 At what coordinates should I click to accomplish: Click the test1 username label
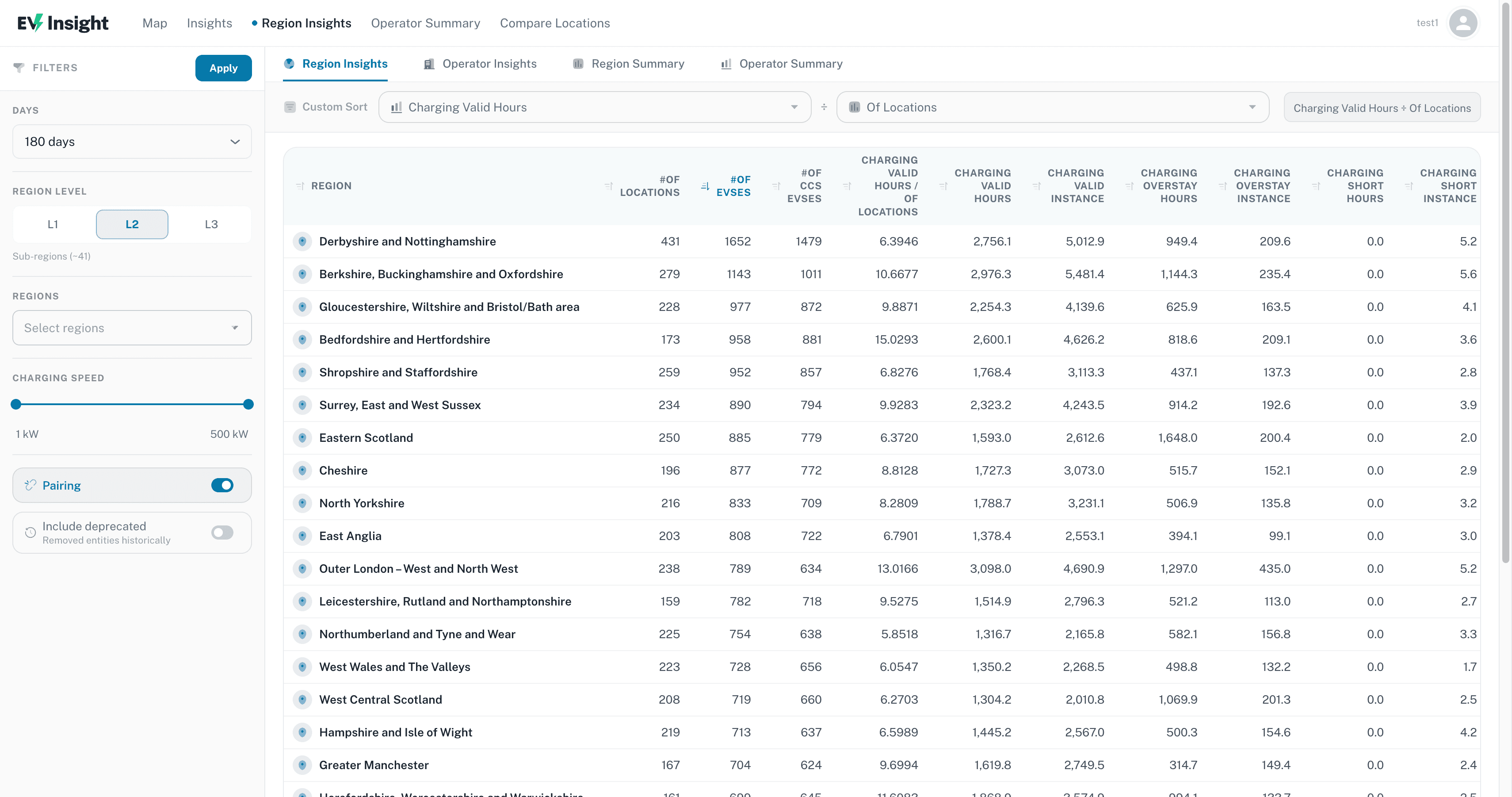(x=1427, y=23)
